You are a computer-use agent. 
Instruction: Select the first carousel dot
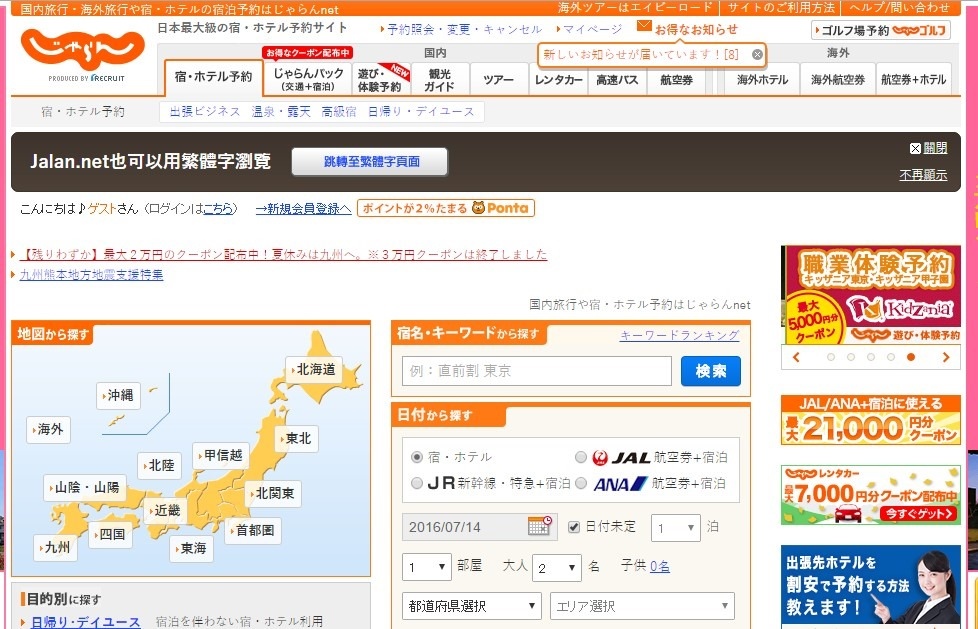point(831,357)
